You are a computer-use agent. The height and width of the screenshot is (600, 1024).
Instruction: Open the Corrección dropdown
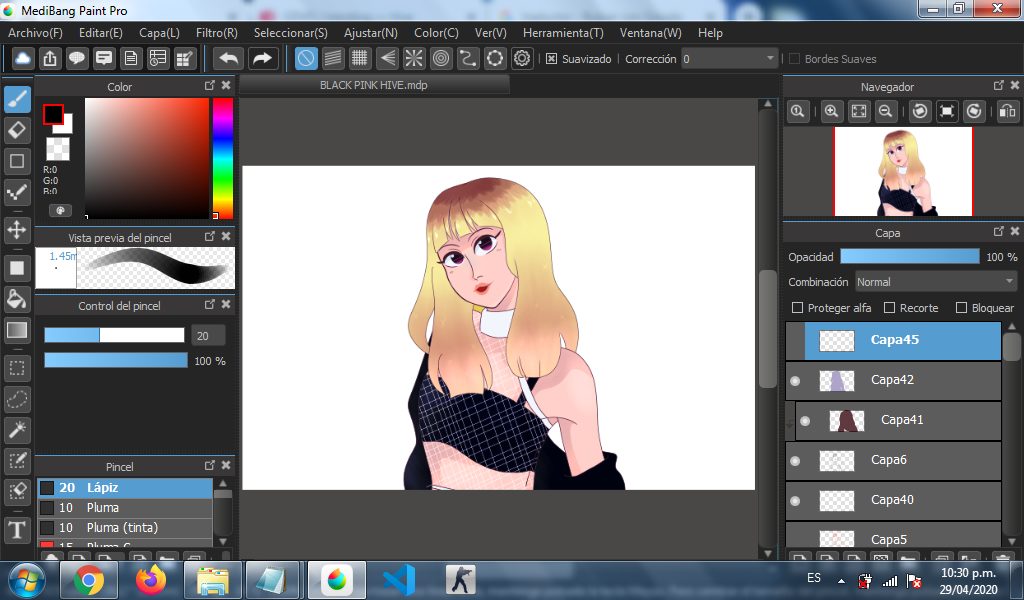click(729, 59)
